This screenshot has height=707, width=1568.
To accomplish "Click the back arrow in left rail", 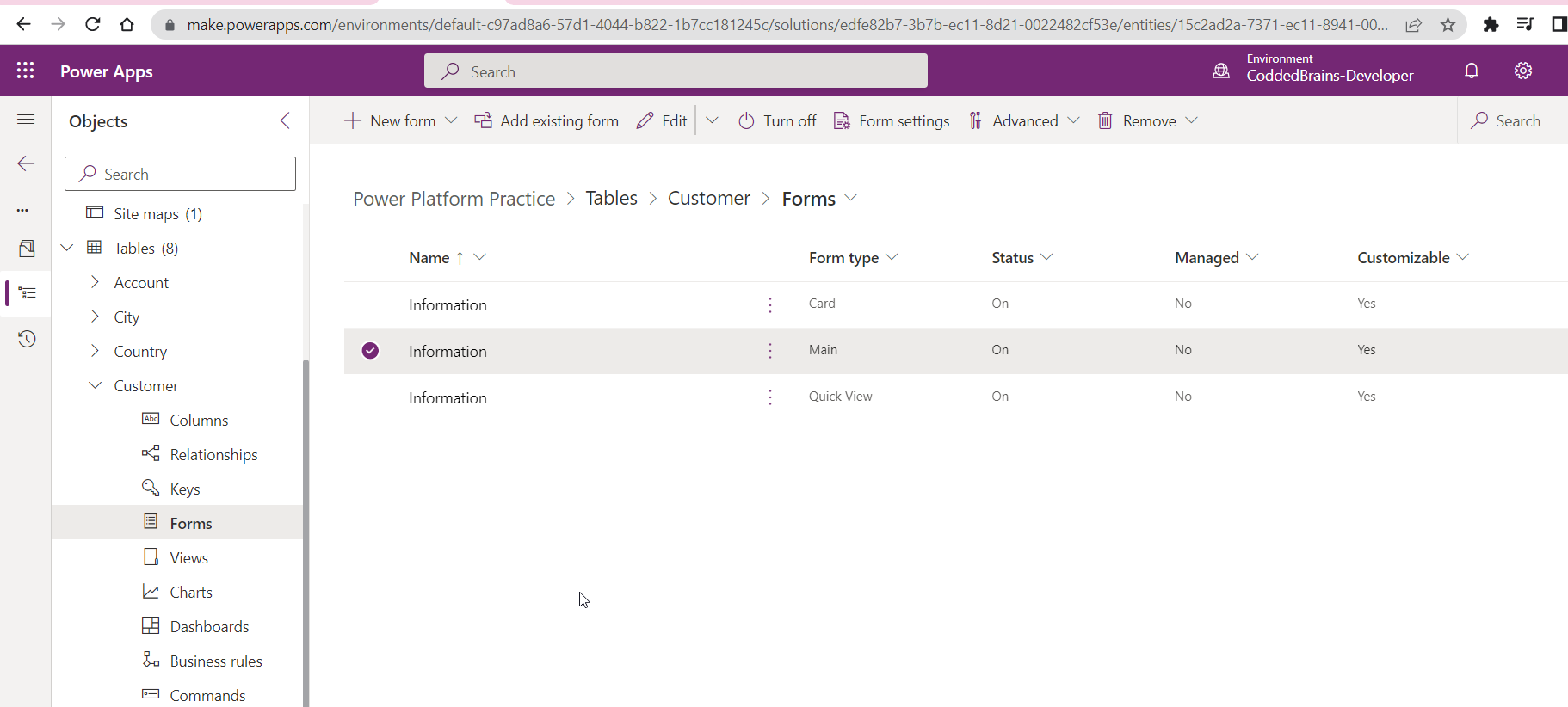I will point(27,163).
